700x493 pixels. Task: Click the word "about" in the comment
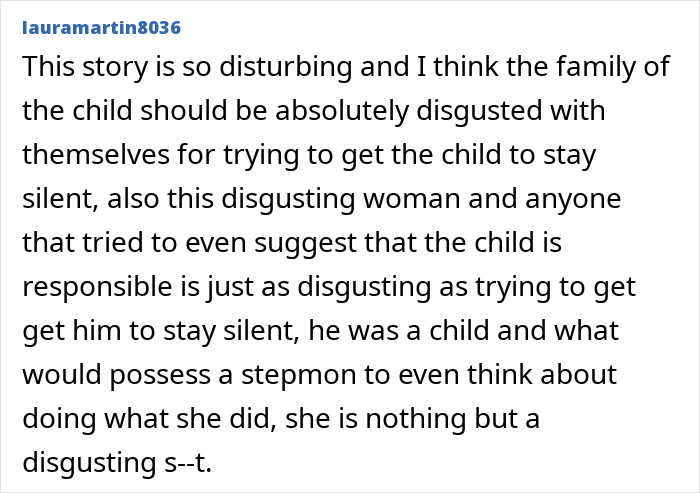pyautogui.click(x=578, y=374)
